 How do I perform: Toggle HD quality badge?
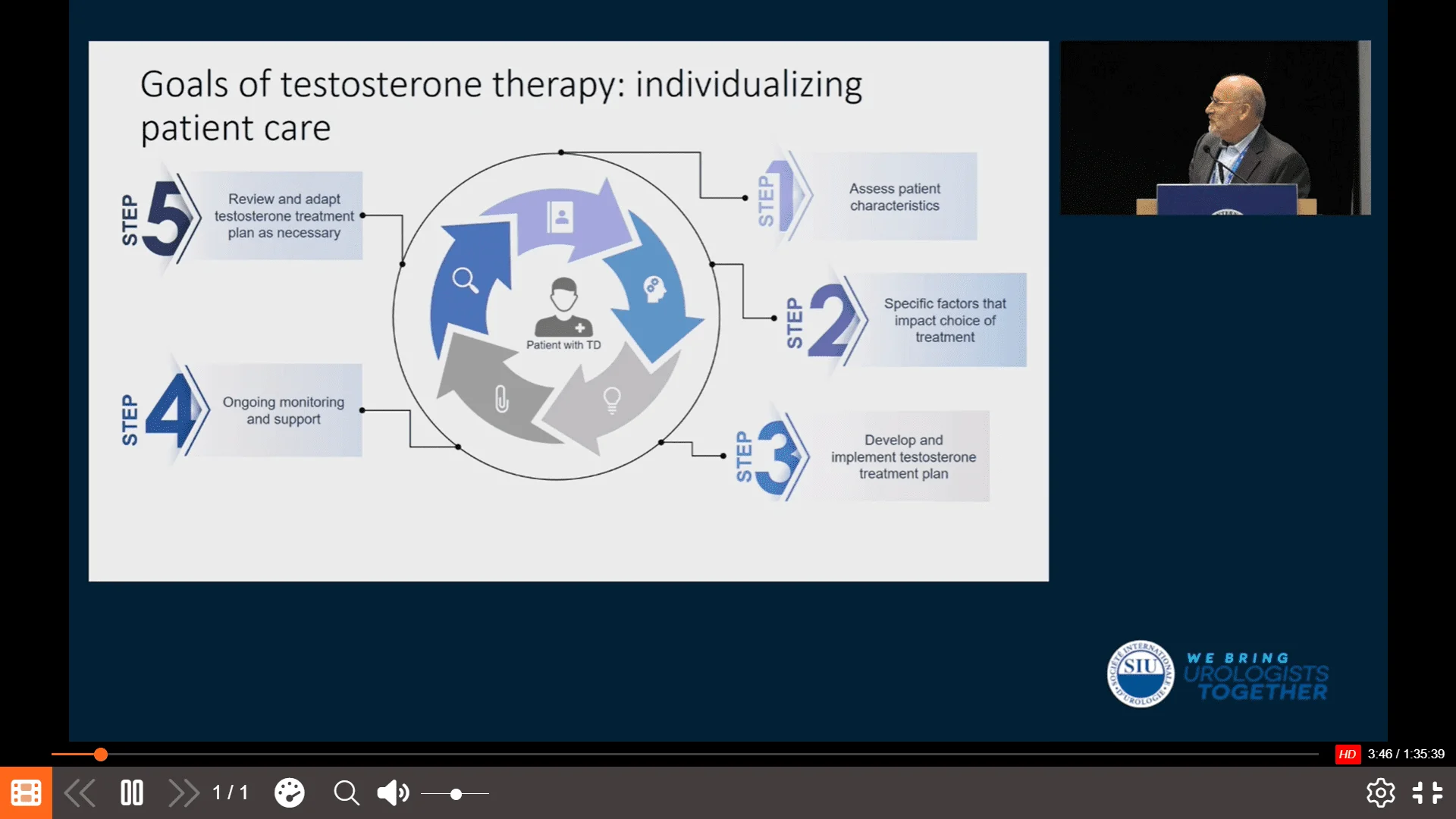click(1348, 754)
